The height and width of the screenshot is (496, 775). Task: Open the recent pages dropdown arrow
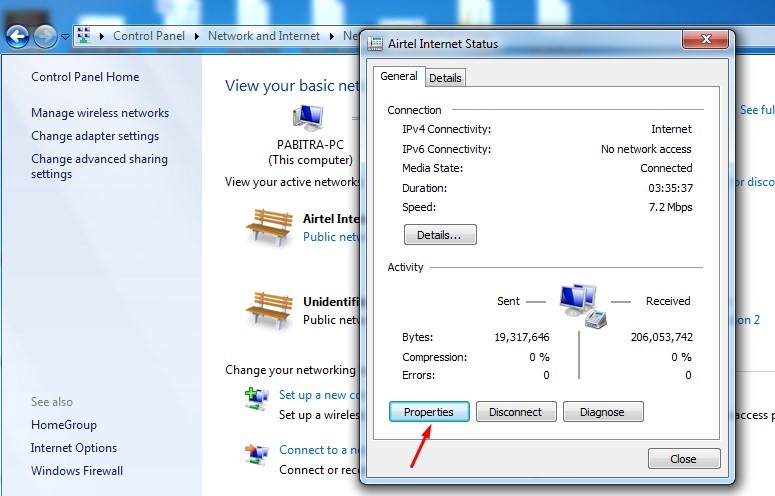coord(65,37)
